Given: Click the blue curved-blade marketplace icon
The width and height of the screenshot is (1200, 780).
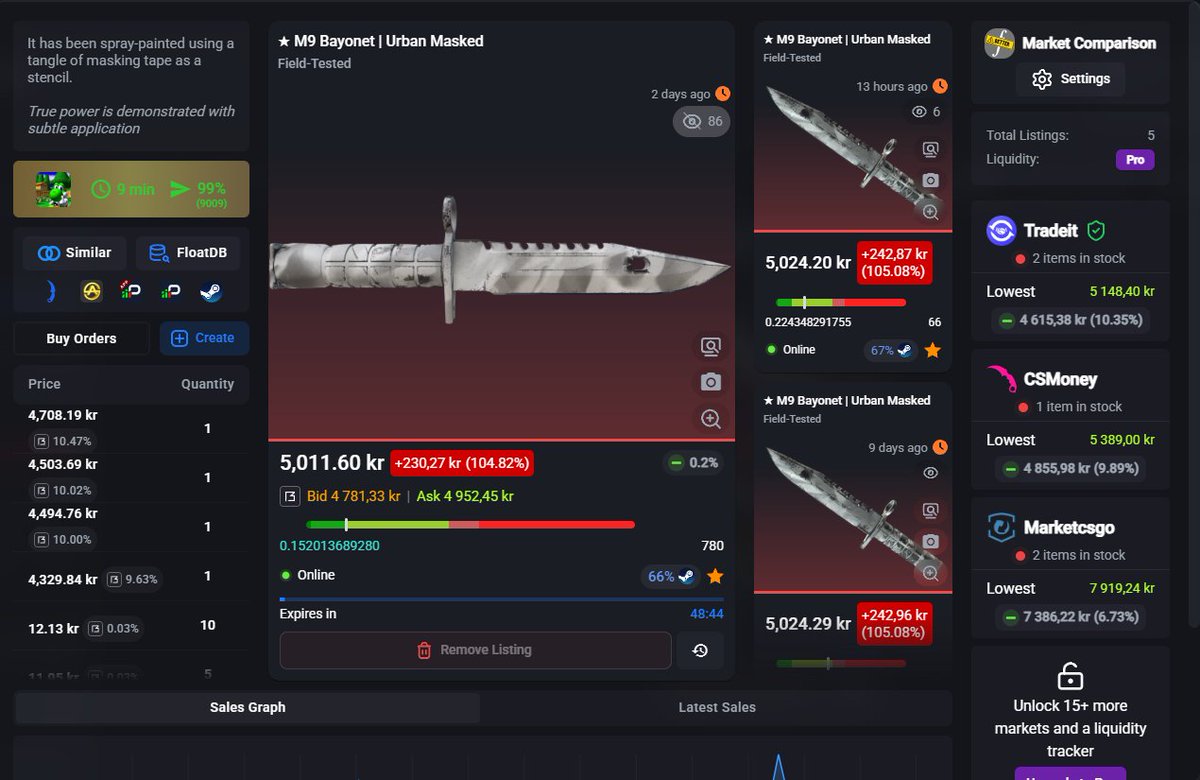Looking at the screenshot, I should (x=52, y=292).
